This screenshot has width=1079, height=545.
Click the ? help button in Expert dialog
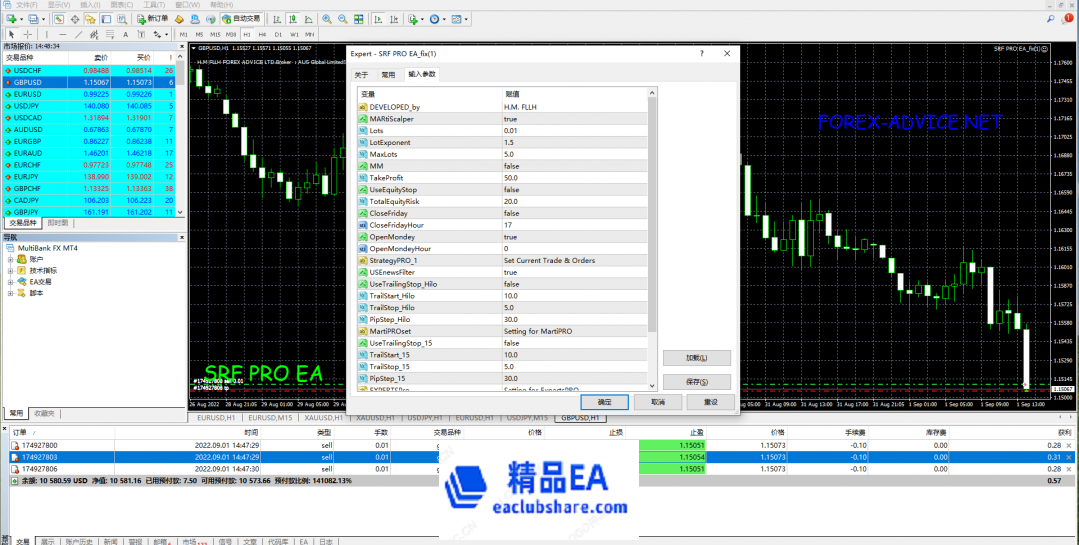(x=701, y=53)
